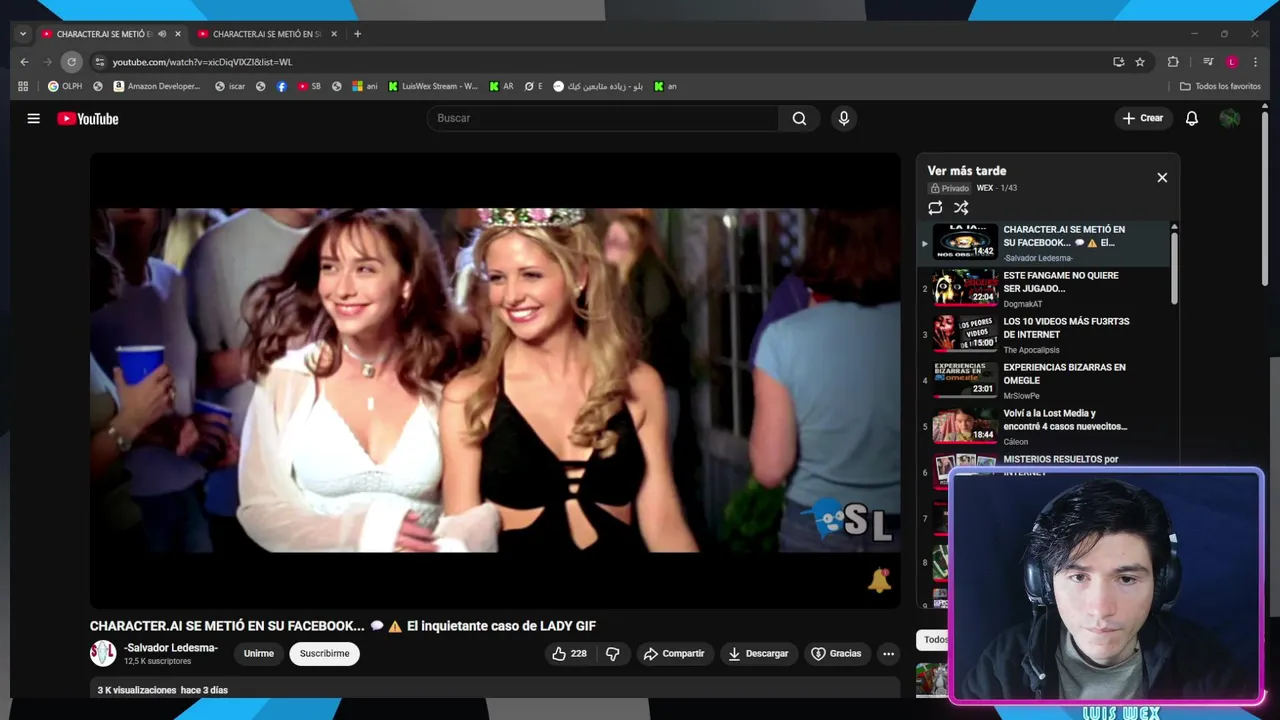The height and width of the screenshot is (720, 1280).
Task: Click the Gracias thanks button
Action: tap(836, 653)
